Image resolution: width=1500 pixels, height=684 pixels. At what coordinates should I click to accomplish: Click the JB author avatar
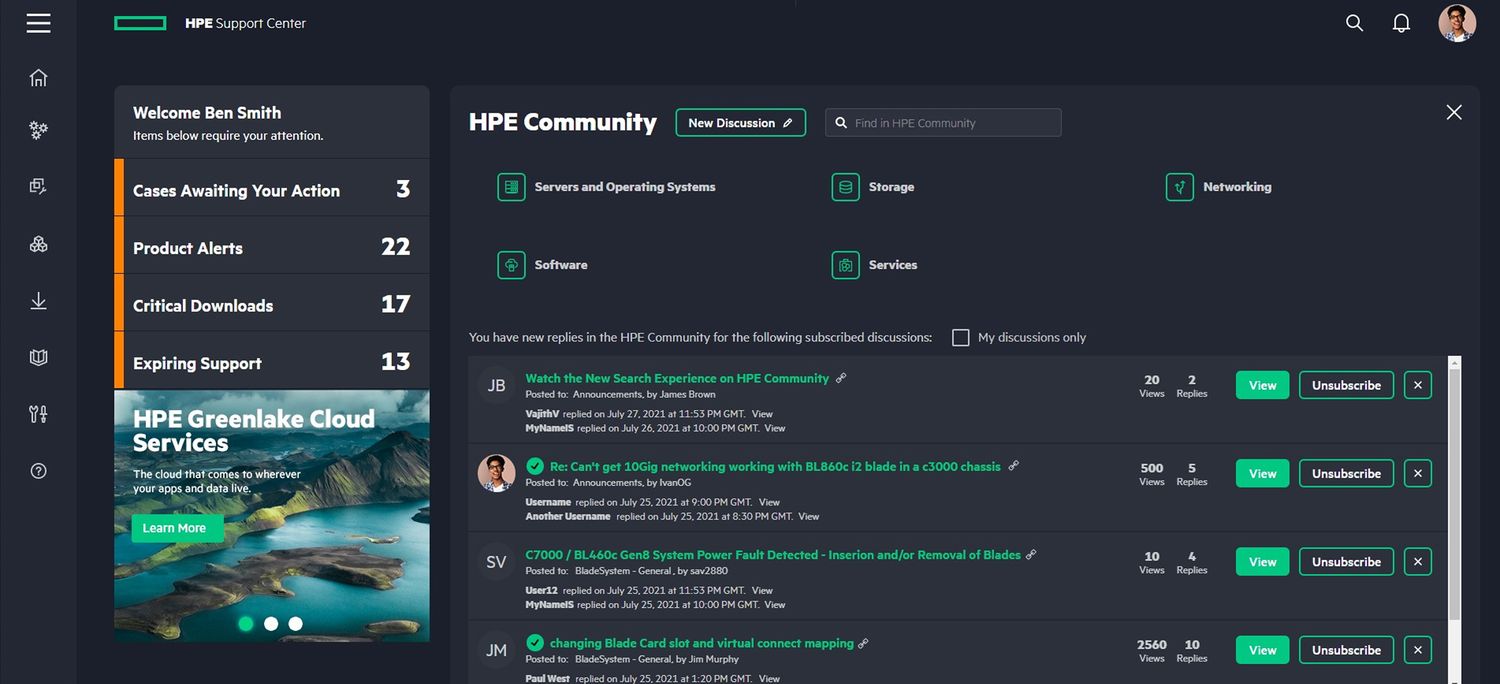click(496, 385)
